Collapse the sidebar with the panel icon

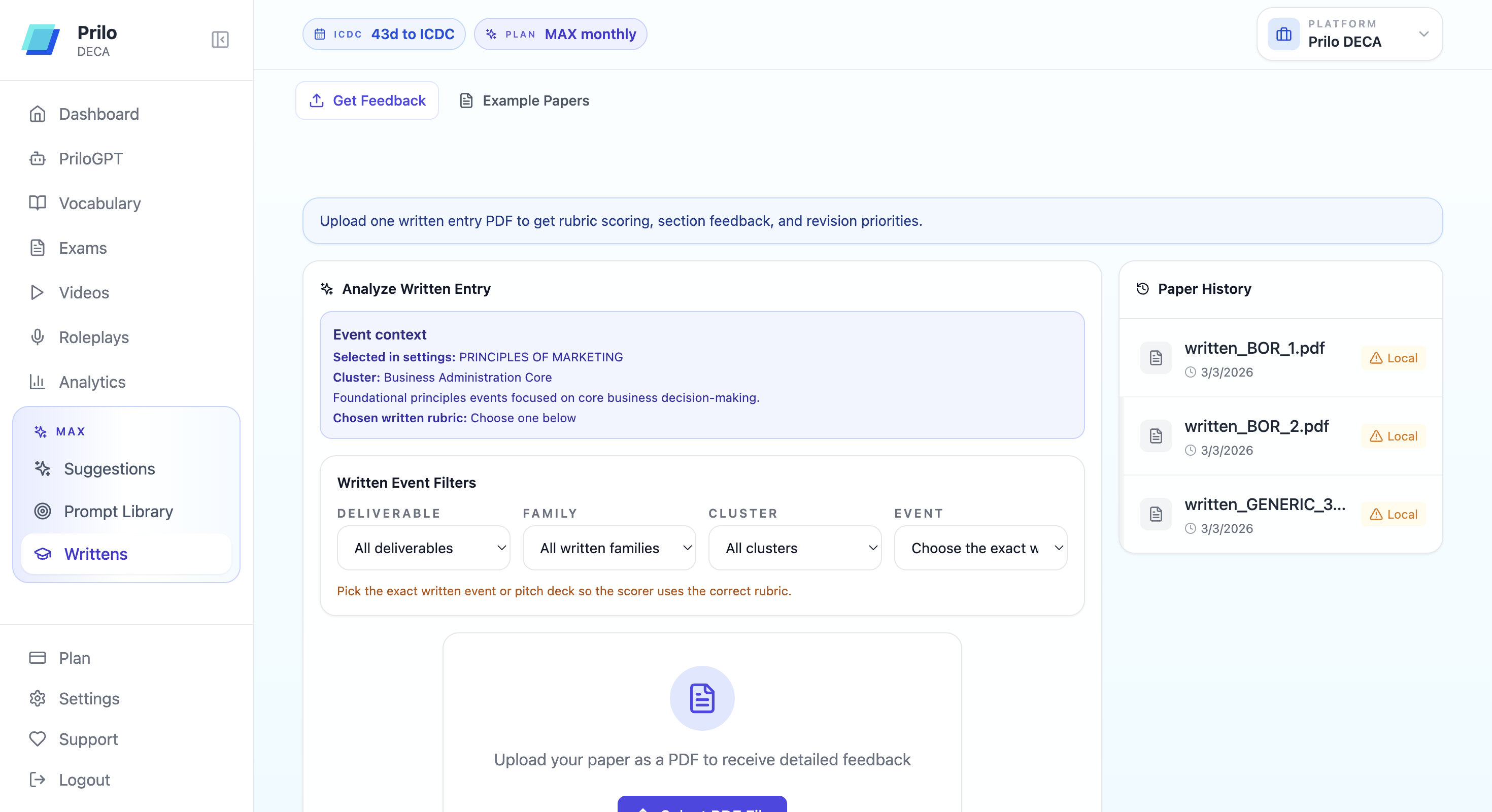[220, 40]
